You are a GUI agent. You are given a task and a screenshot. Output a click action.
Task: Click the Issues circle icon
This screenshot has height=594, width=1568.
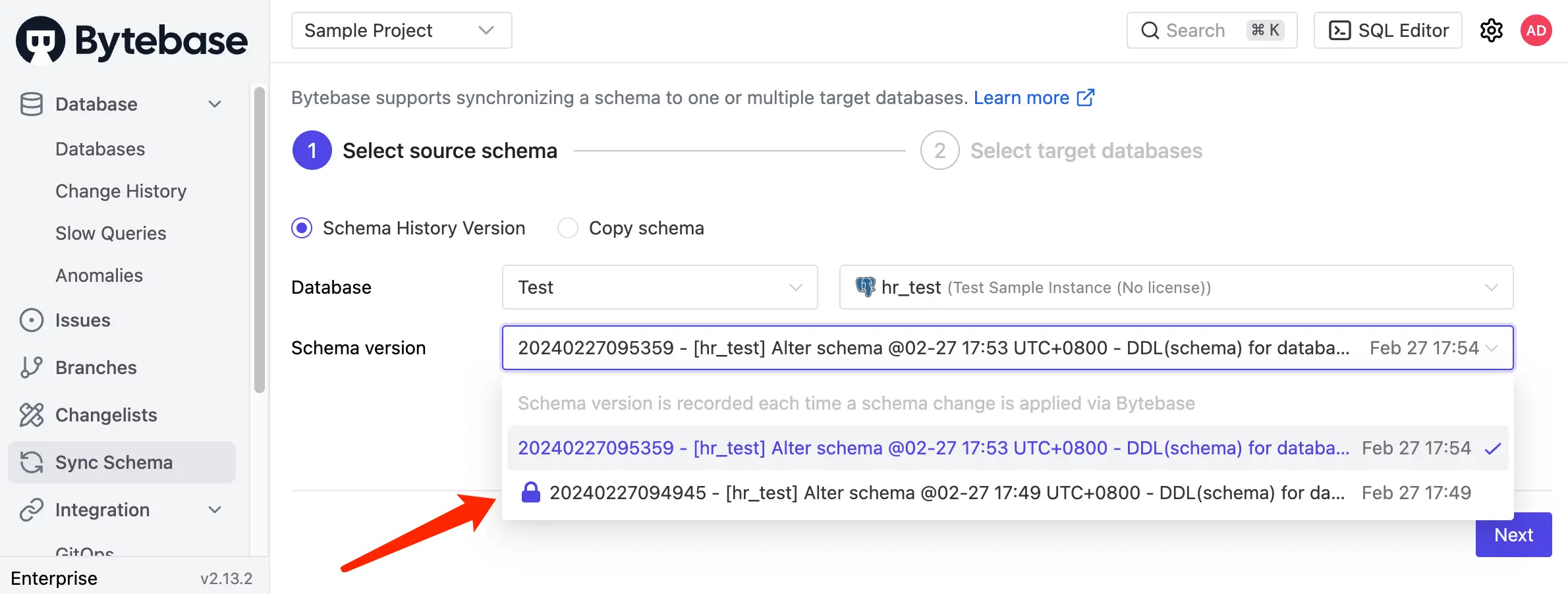31,320
